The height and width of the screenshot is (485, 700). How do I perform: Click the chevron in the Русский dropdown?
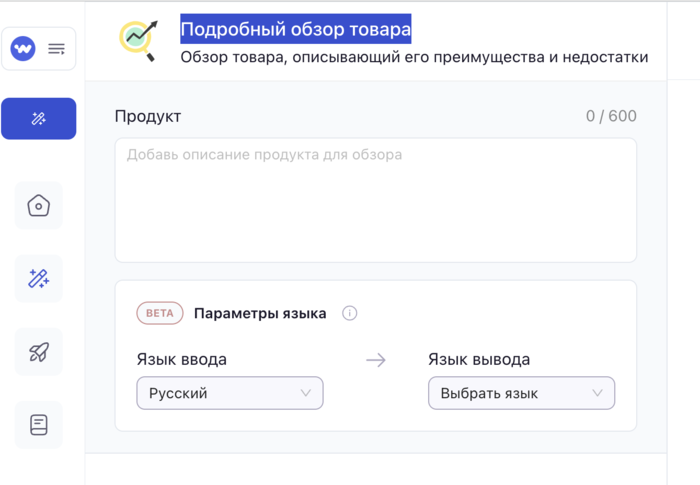tap(306, 393)
